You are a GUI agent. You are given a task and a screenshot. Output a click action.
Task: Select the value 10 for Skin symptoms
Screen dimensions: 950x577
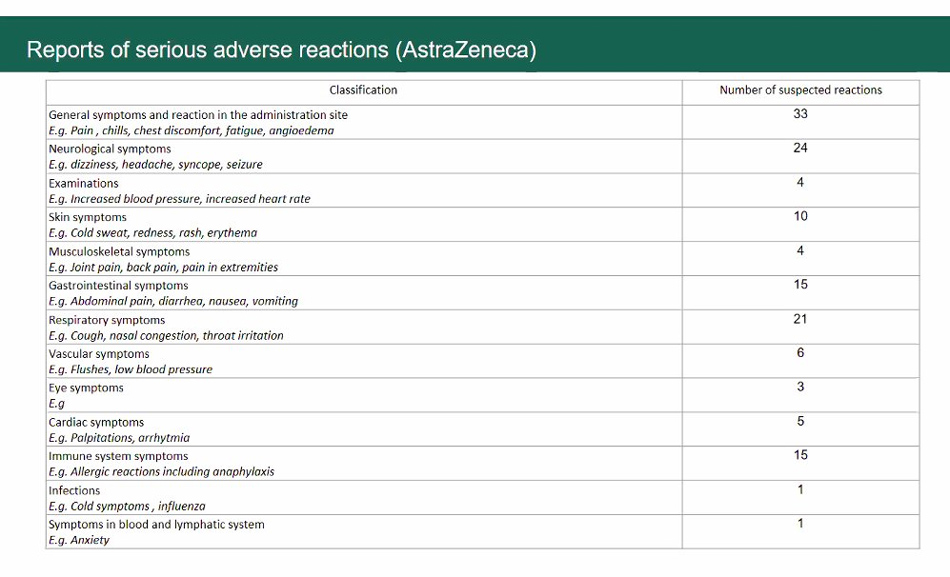800,216
